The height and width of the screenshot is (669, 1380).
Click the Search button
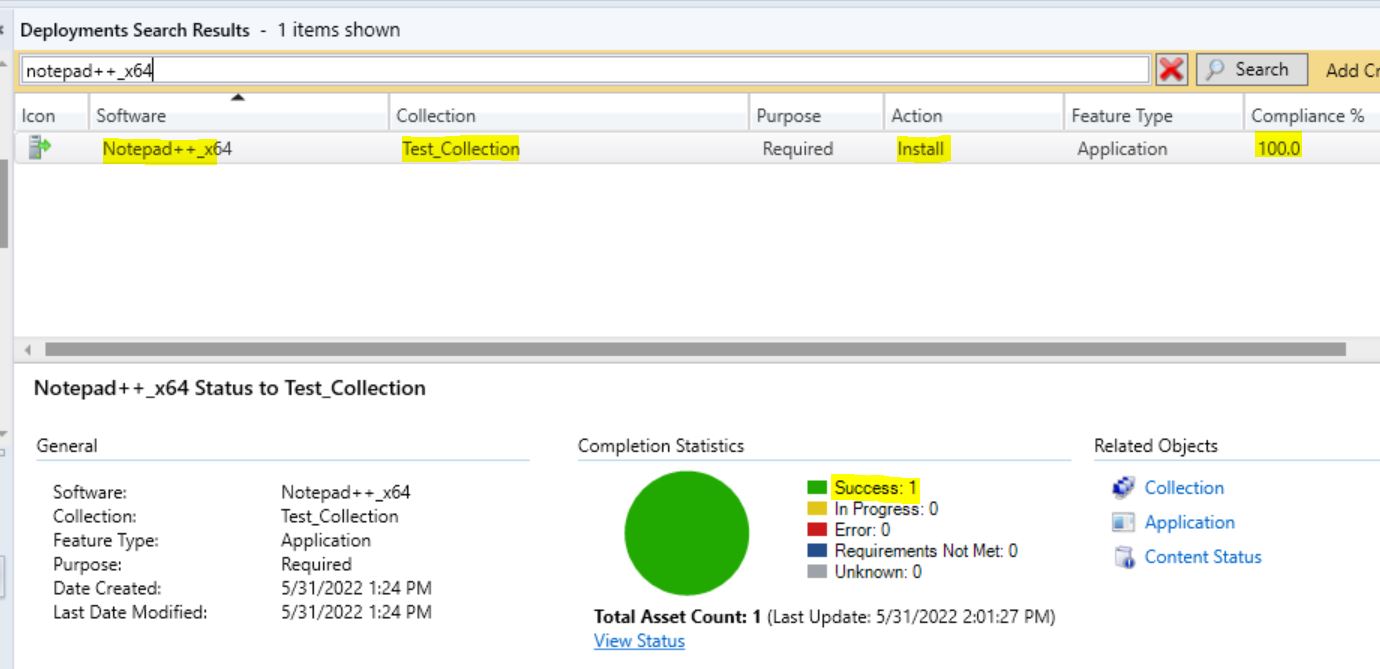point(1251,69)
